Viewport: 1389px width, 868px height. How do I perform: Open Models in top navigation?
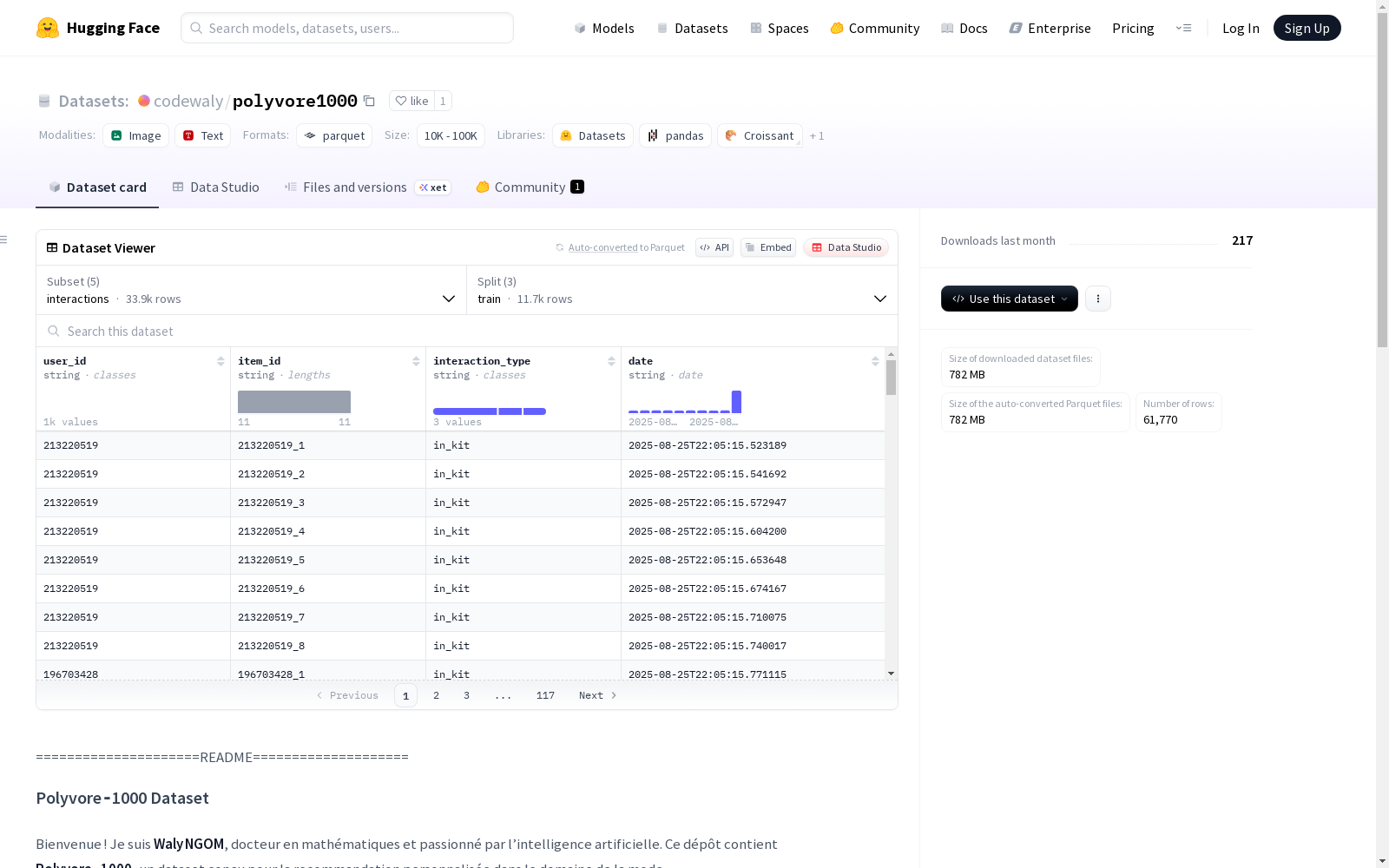[604, 28]
